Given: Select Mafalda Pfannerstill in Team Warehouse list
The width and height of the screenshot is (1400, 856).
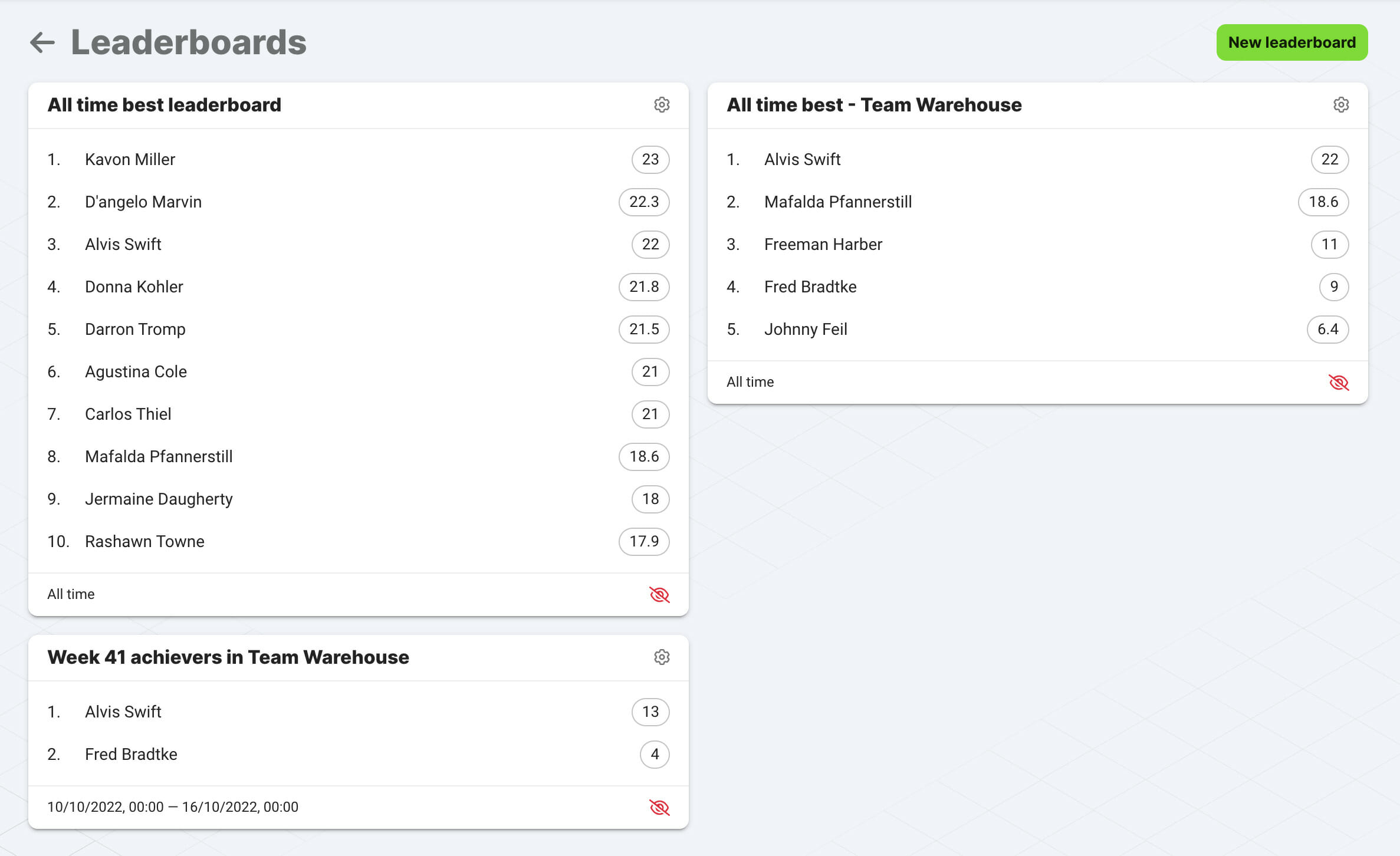Looking at the screenshot, I should (838, 202).
